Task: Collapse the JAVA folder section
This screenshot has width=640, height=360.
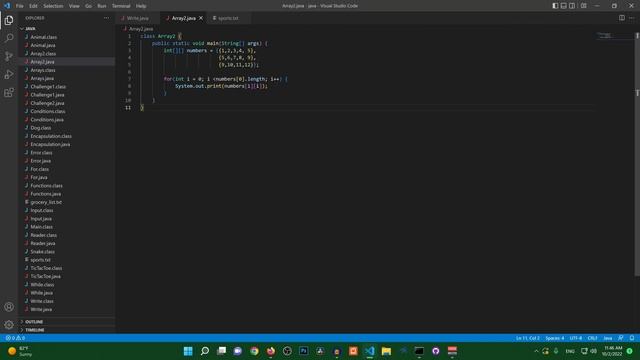Action: pos(67,29)
